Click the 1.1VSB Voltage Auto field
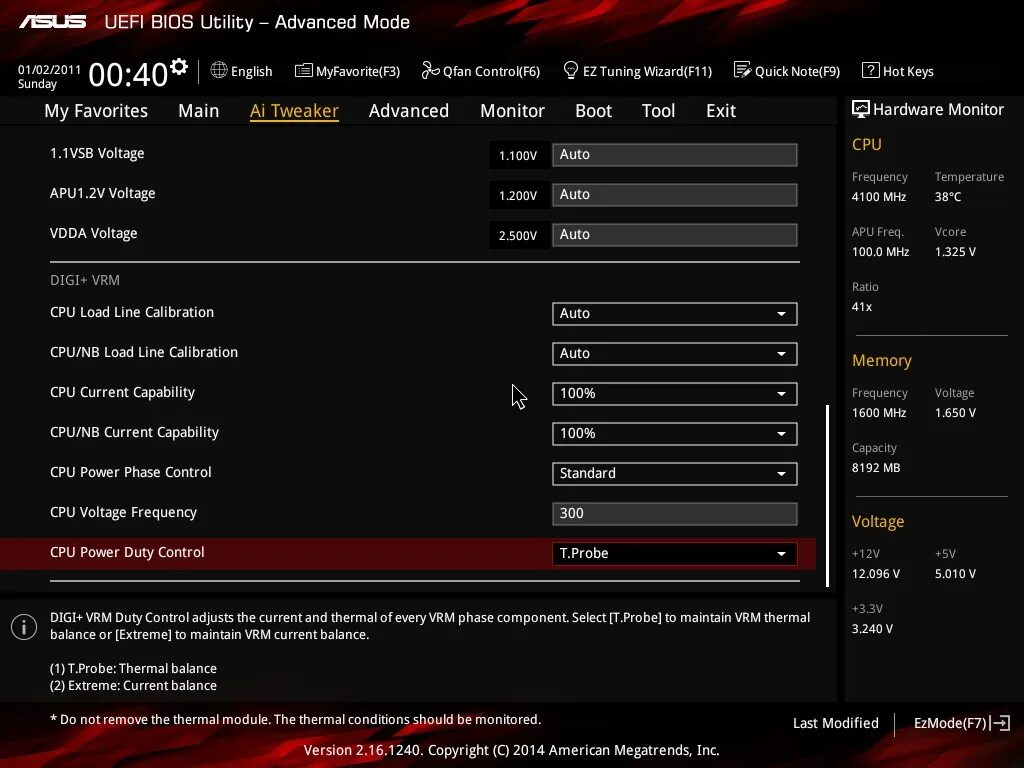The image size is (1024, 768). [x=675, y=155]
